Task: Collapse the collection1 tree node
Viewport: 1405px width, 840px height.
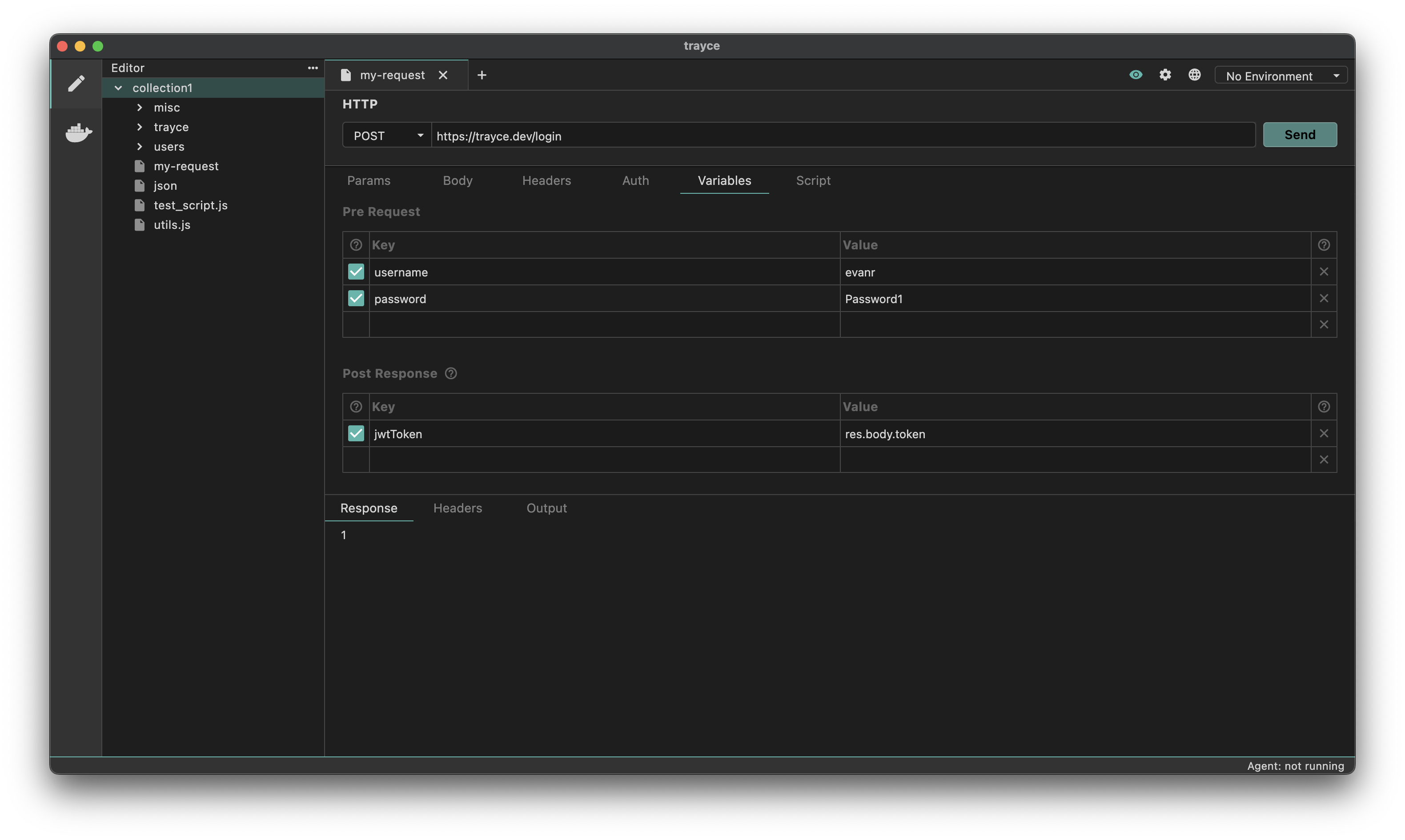Action: click(118, 88)
